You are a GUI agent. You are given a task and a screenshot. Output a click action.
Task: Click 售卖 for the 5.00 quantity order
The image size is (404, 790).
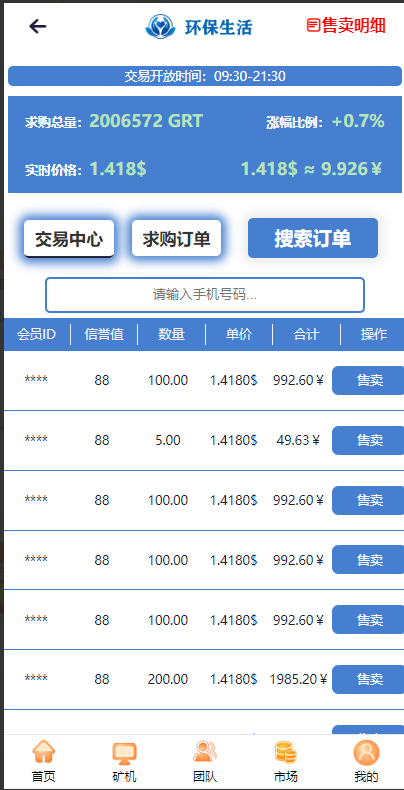pos(368,440)
